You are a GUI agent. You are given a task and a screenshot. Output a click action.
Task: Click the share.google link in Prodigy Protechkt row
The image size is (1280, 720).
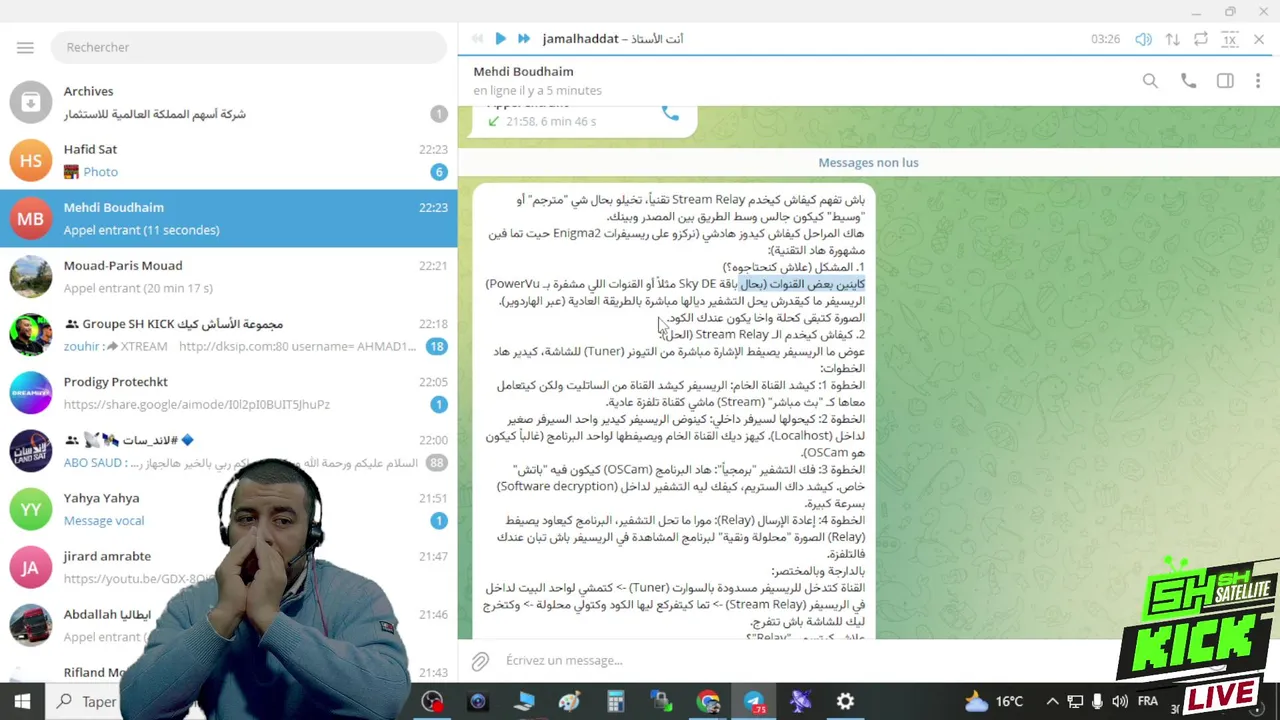coord(197,404)
